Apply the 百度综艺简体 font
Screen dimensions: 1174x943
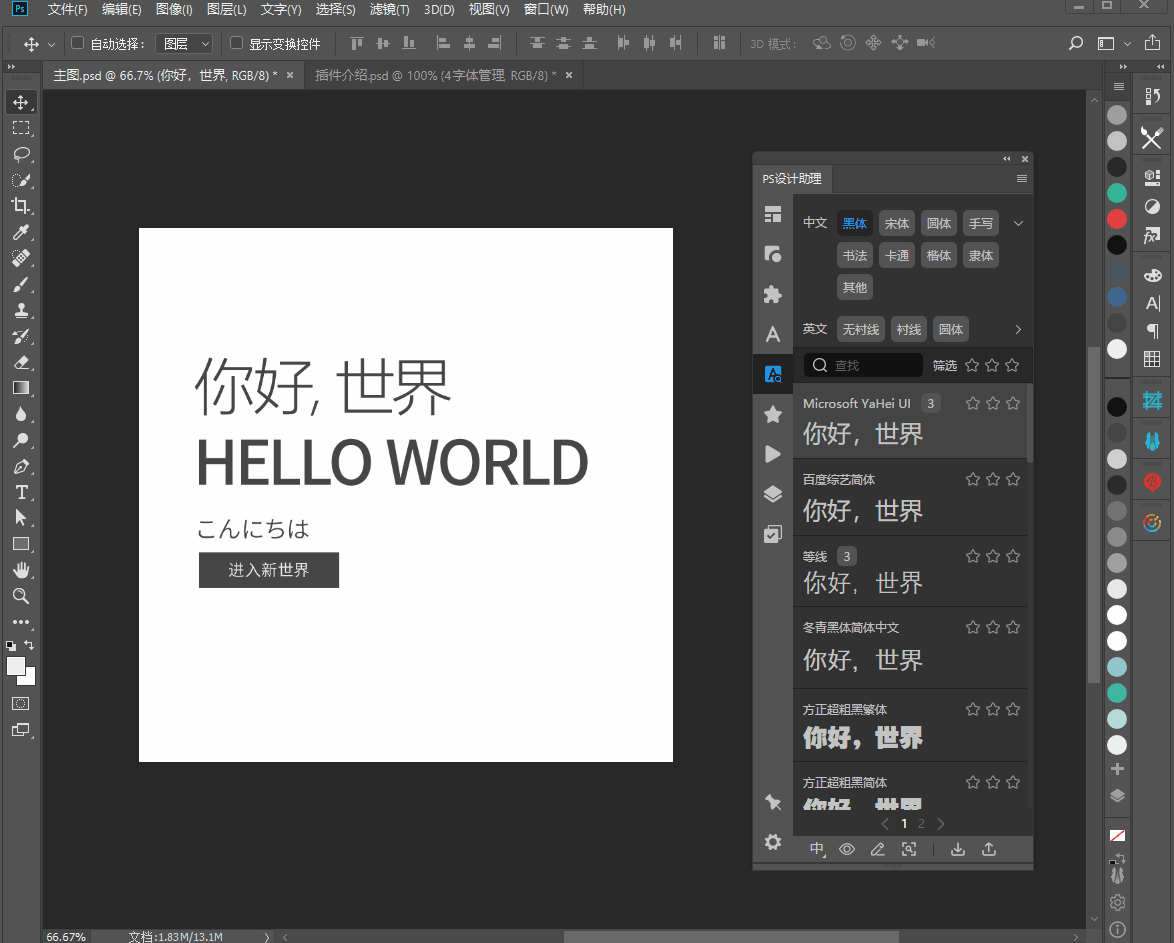click(910, 497)
